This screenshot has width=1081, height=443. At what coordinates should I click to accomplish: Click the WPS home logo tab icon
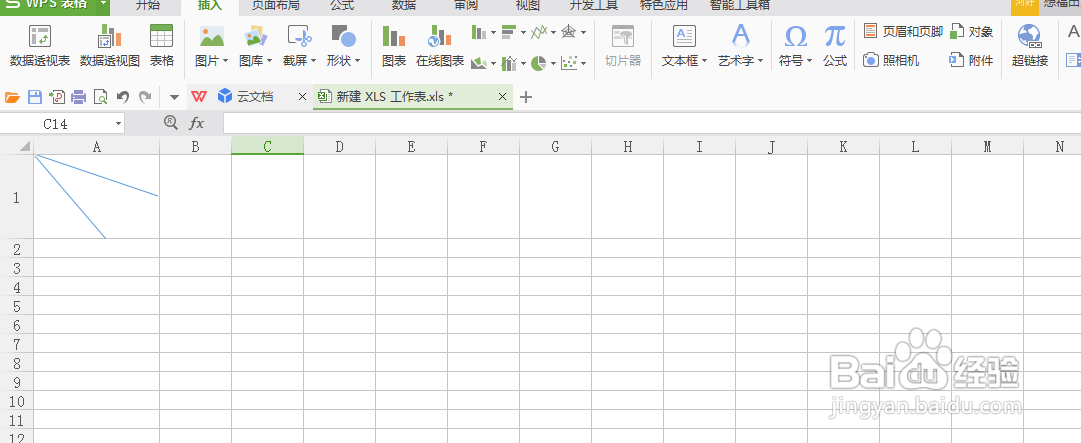click(x=199, y=96)
